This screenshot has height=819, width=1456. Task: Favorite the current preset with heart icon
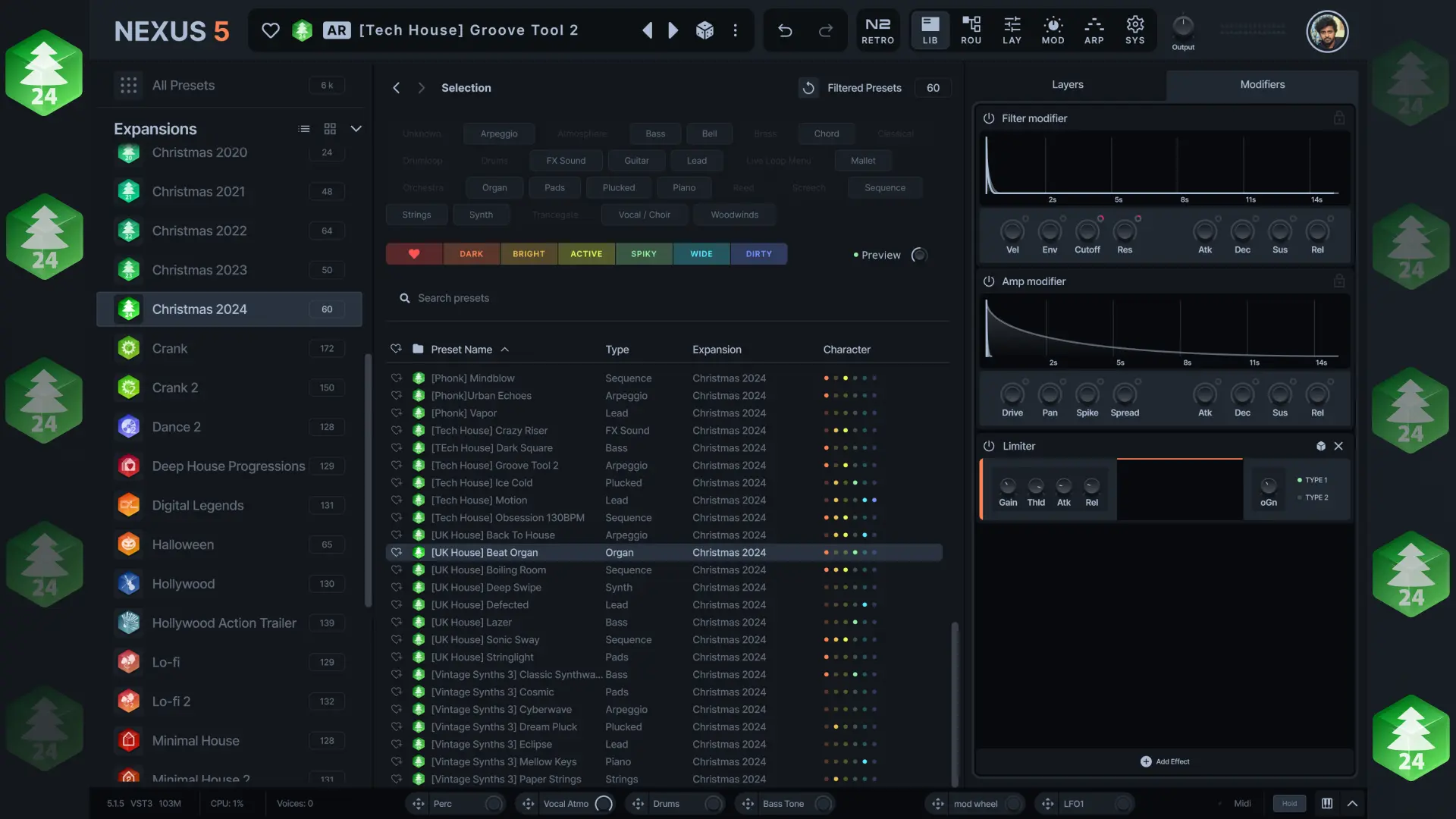click(x=271, y=30)
